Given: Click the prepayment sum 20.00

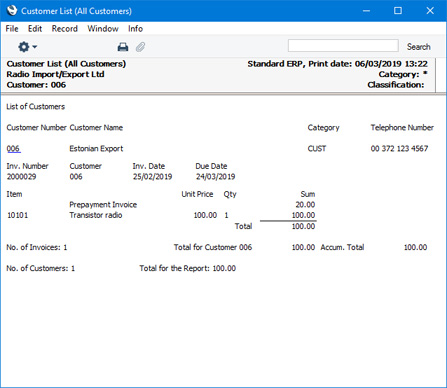Looking at the screenshot, I should [x=305, y=205].
